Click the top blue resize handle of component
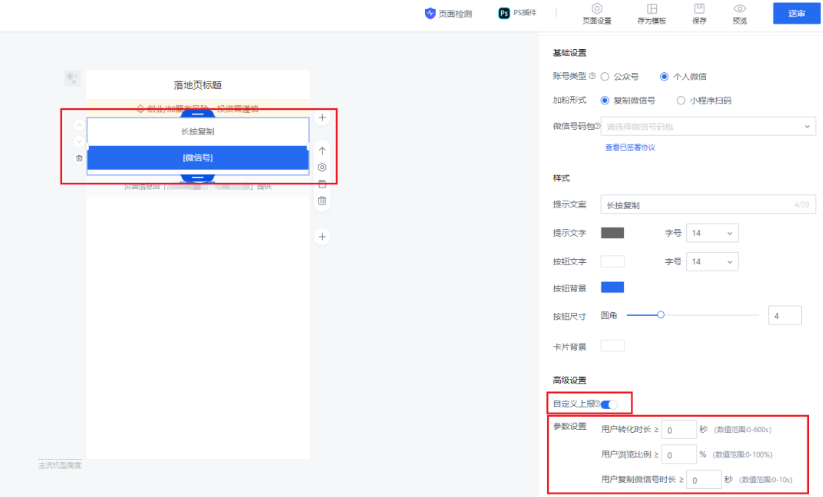The height and width of the screenshot is (497, 823). click(x=198, y=113)
